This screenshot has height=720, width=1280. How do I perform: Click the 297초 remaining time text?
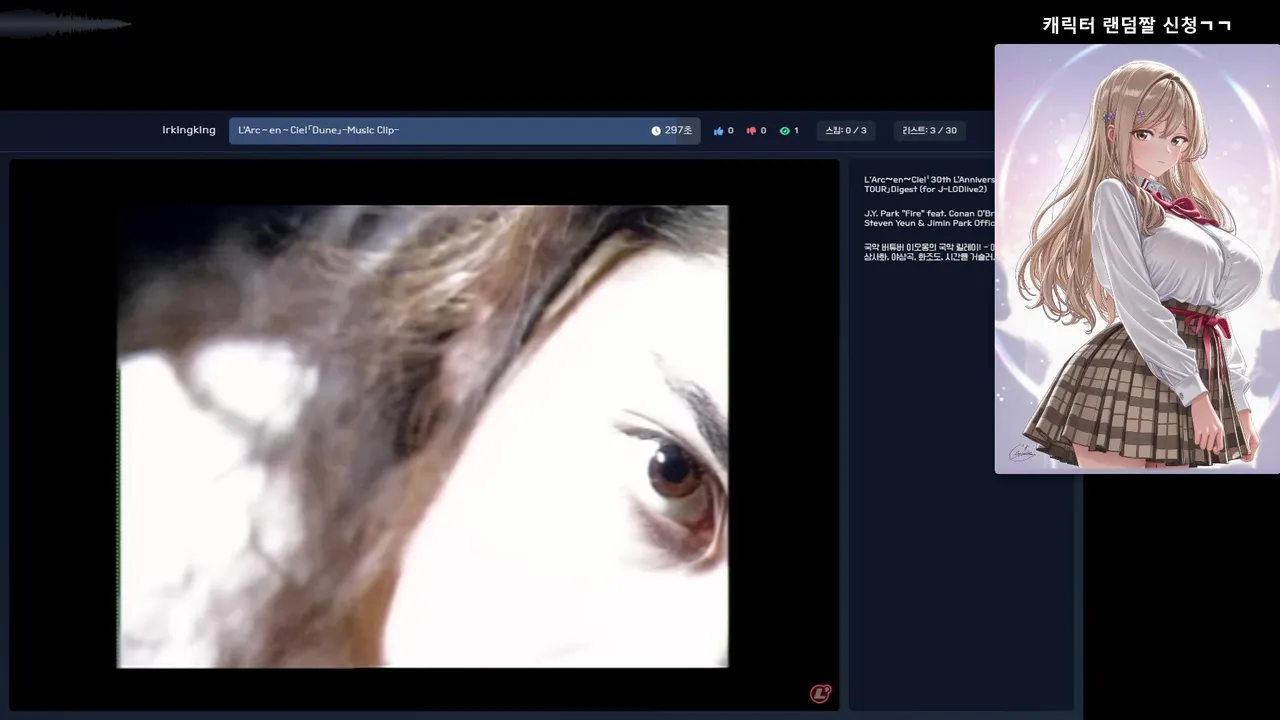[678, 131]
